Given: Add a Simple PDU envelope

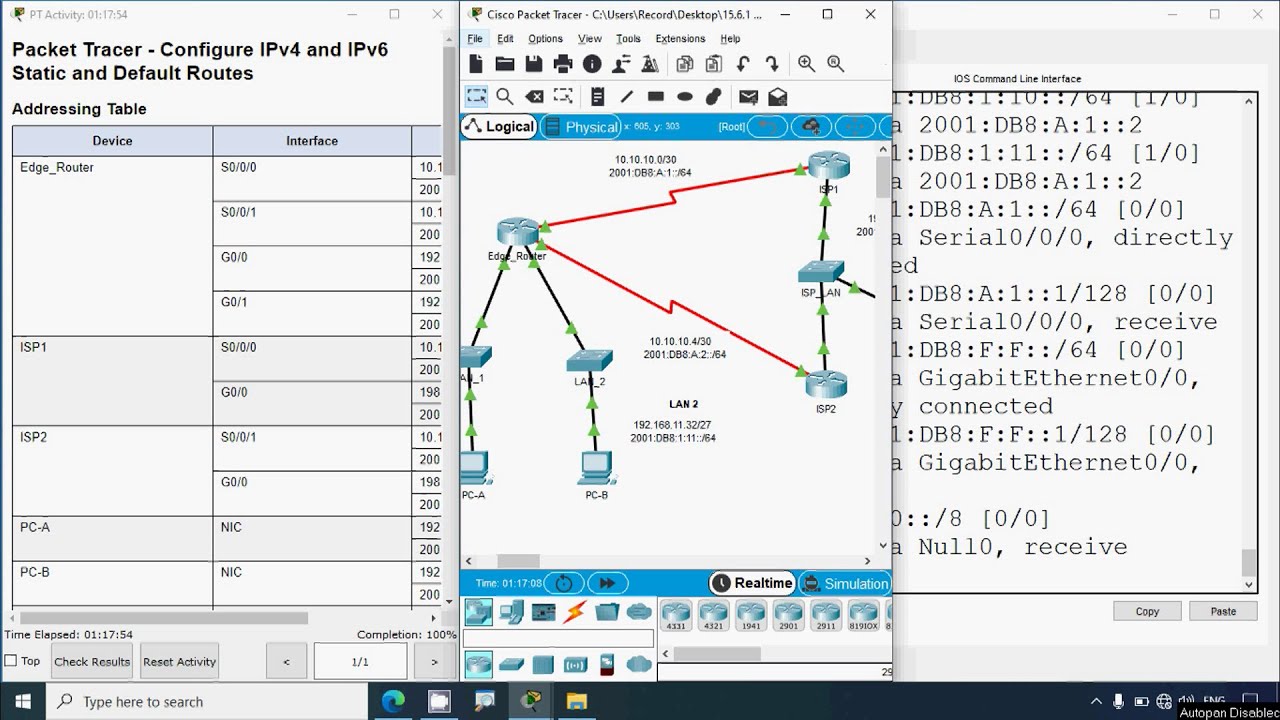Looking at the screenshot, I should (748, 96).
